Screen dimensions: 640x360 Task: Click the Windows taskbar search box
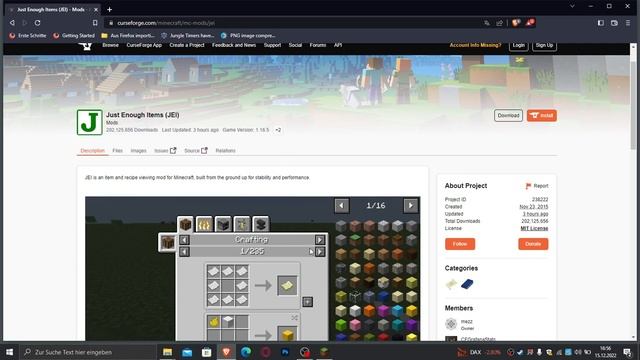tap(88, 352)
